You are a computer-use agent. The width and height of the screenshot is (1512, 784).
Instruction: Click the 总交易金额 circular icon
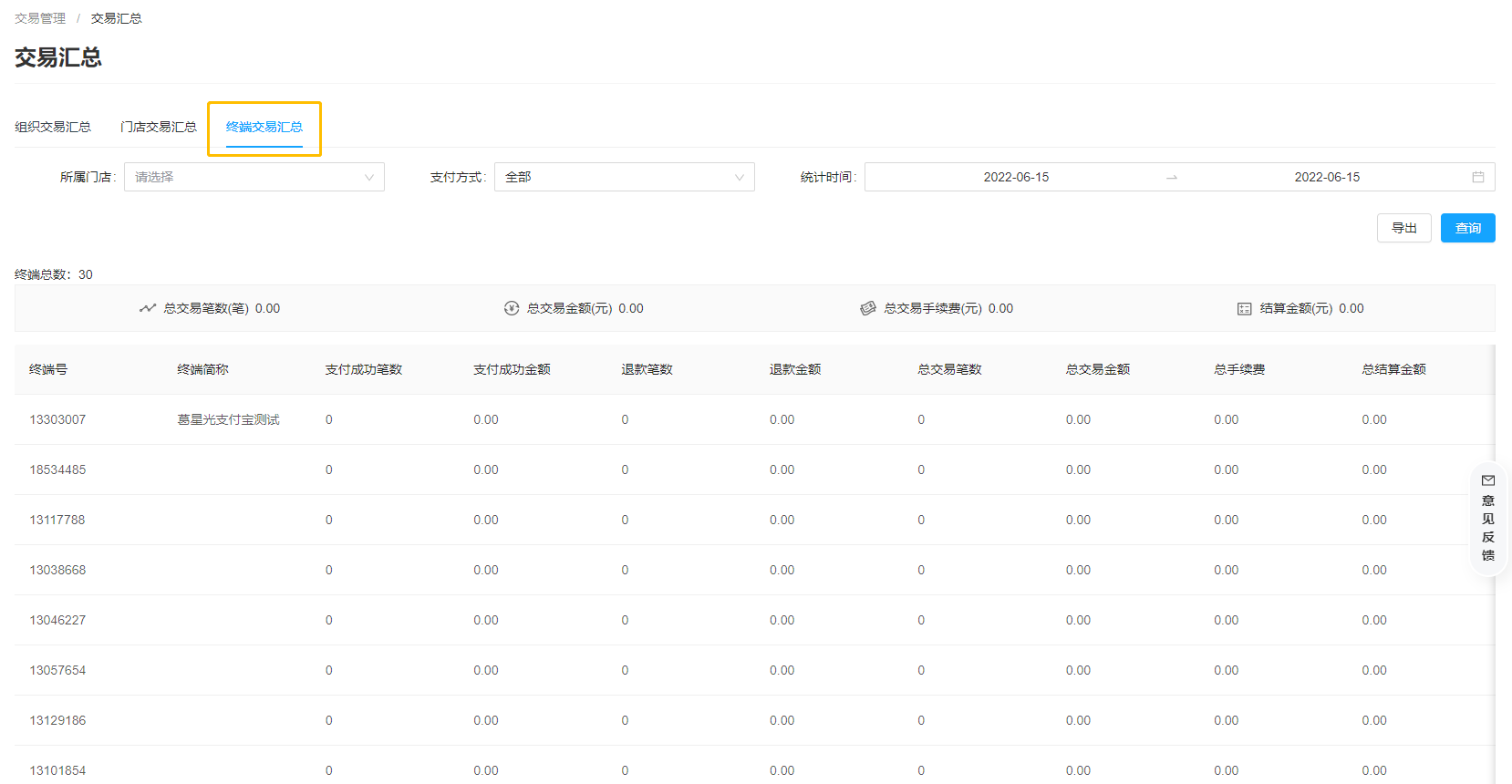(x=512, y=308)
